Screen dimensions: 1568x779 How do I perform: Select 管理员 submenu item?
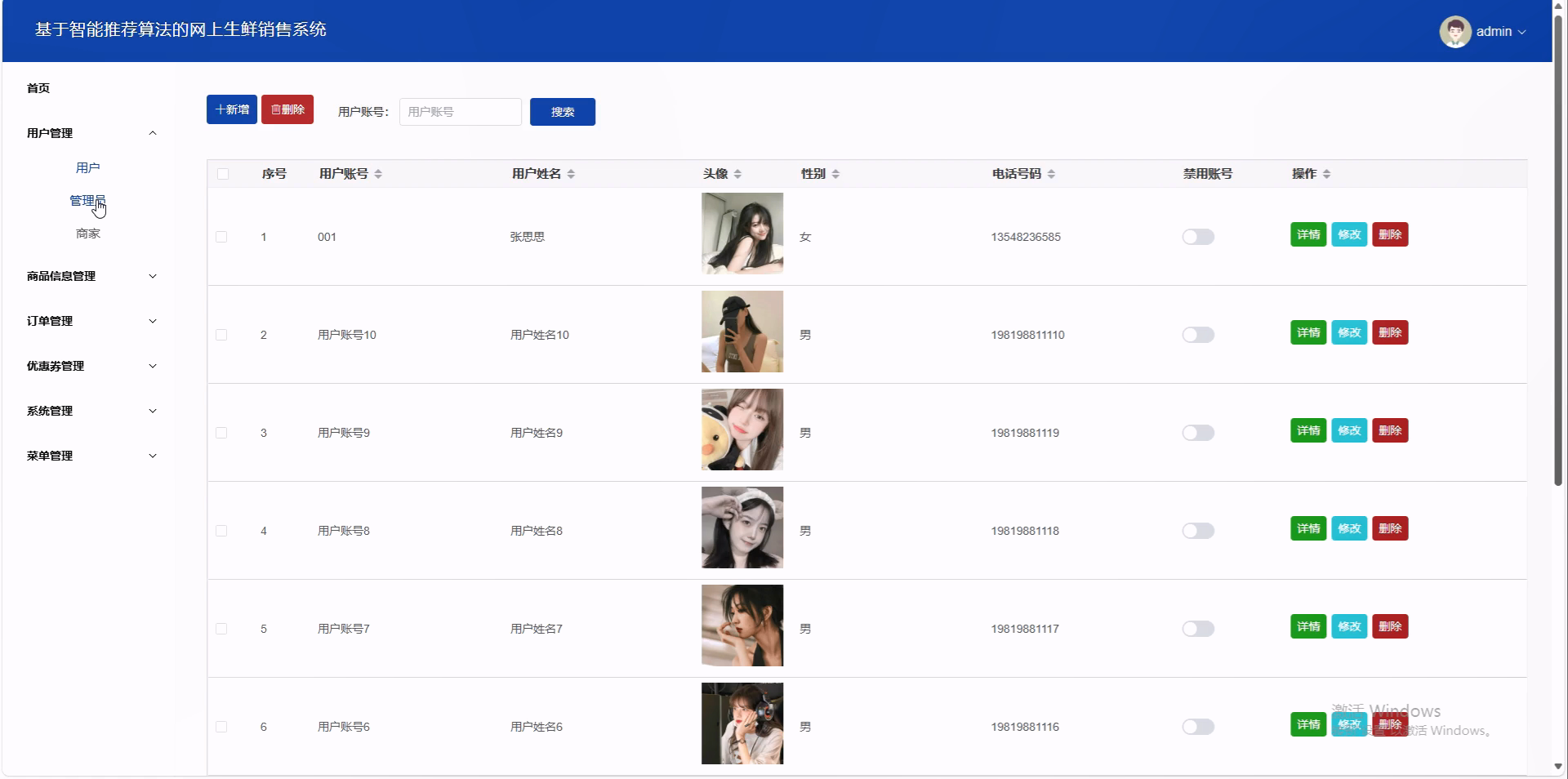coord(88,200)
